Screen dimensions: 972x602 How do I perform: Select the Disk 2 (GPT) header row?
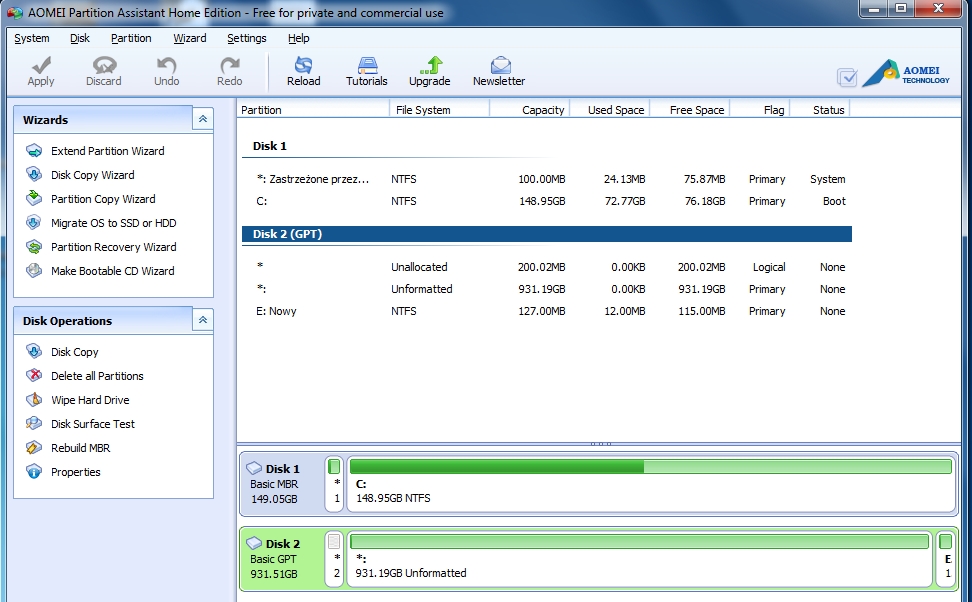pyautogui.click(x=547, y=234)
